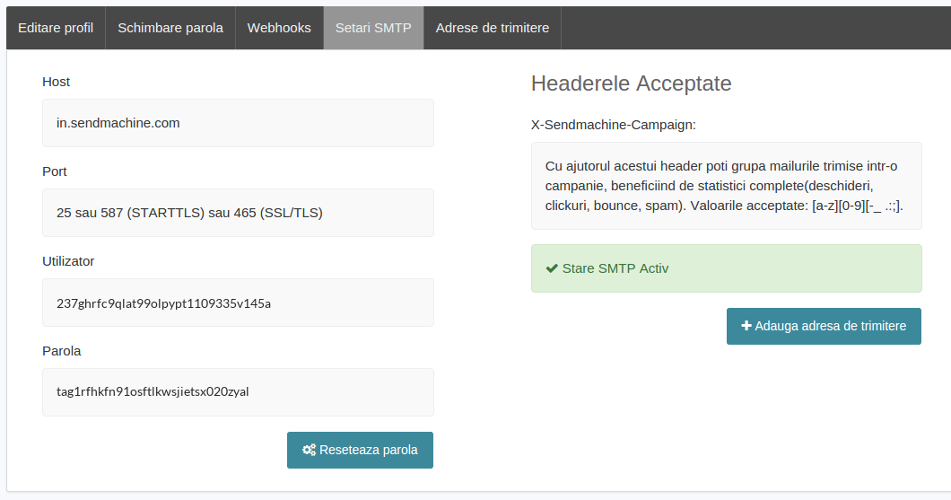Click the Adauga adresa de trimitere button

tap(823, 326)
